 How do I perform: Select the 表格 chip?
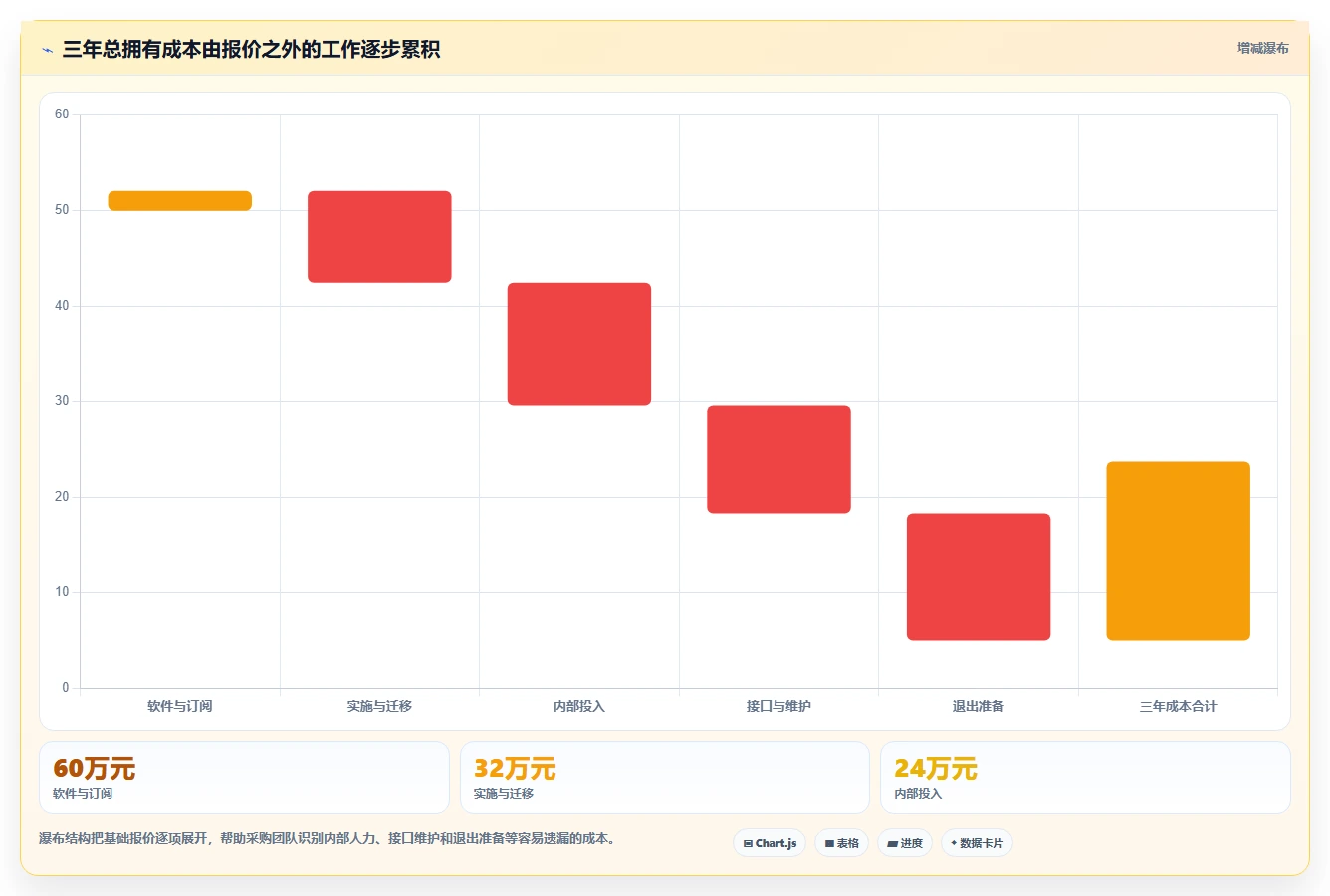pos(841,843)
